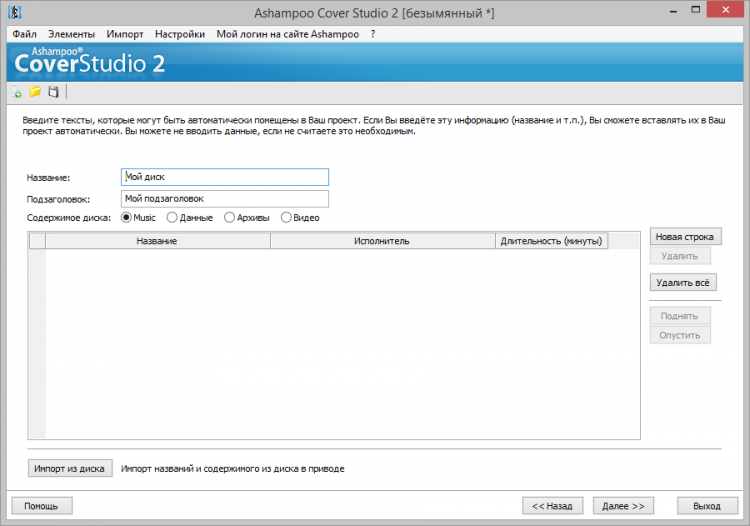The image size is (750, 526).
Task: Open the Настройки menu
Action: [180, 34]
